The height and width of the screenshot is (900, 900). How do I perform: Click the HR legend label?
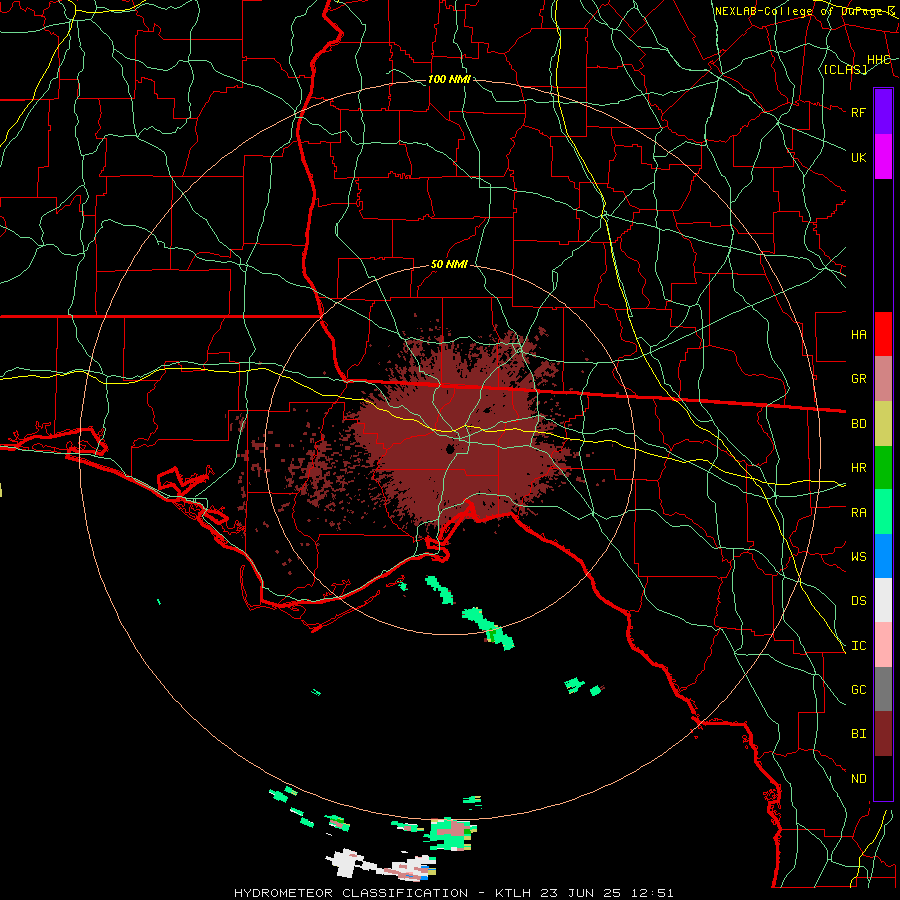pyautogui.click(x=858, y=468)
